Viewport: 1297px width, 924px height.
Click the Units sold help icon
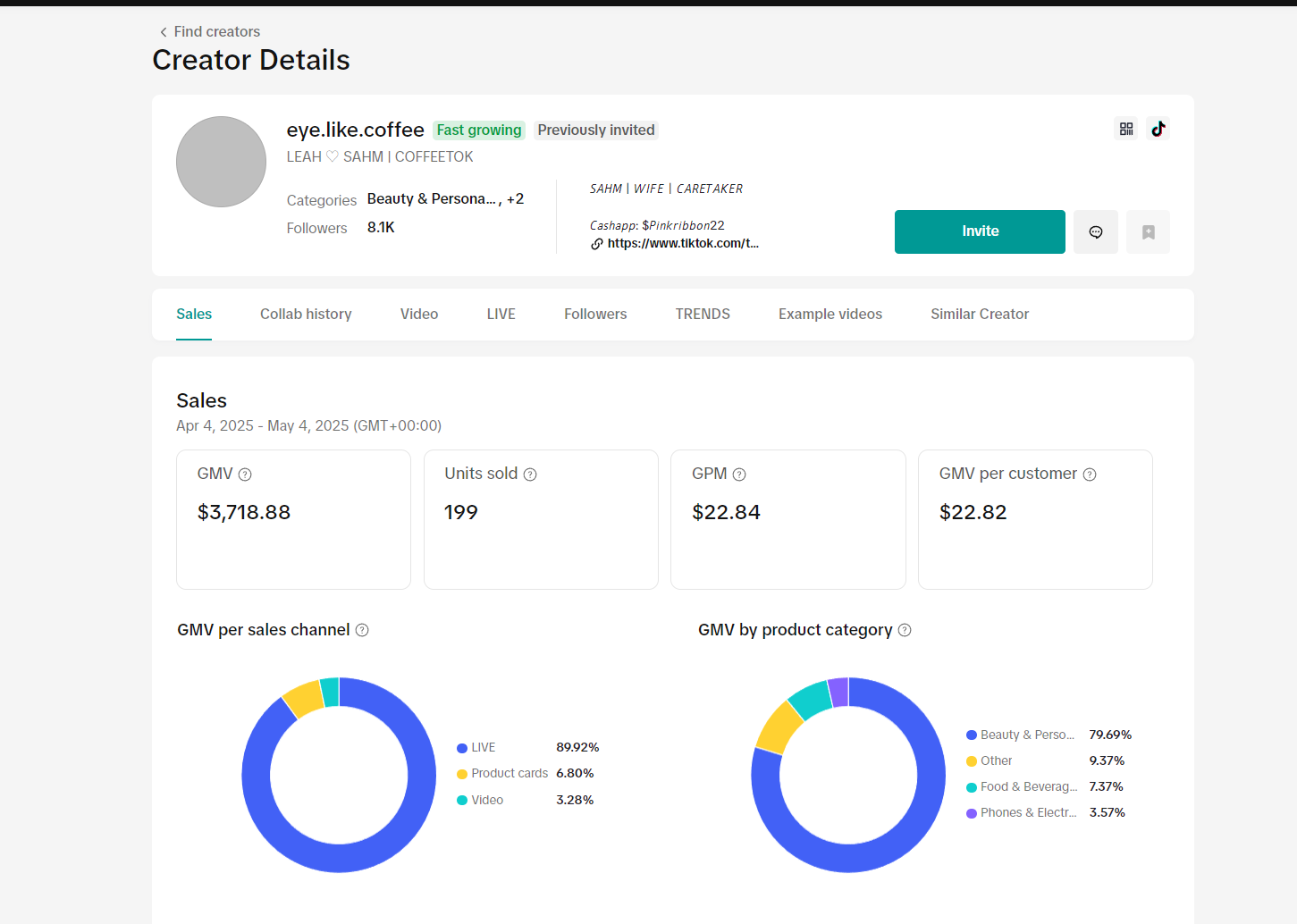coord(530,475)
